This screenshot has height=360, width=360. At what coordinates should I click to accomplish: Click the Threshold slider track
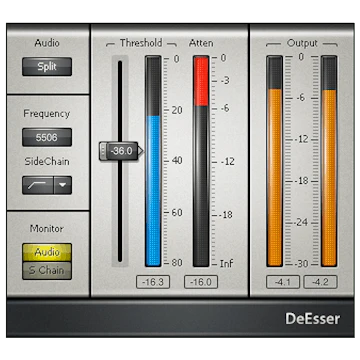[x=120, y=161]
